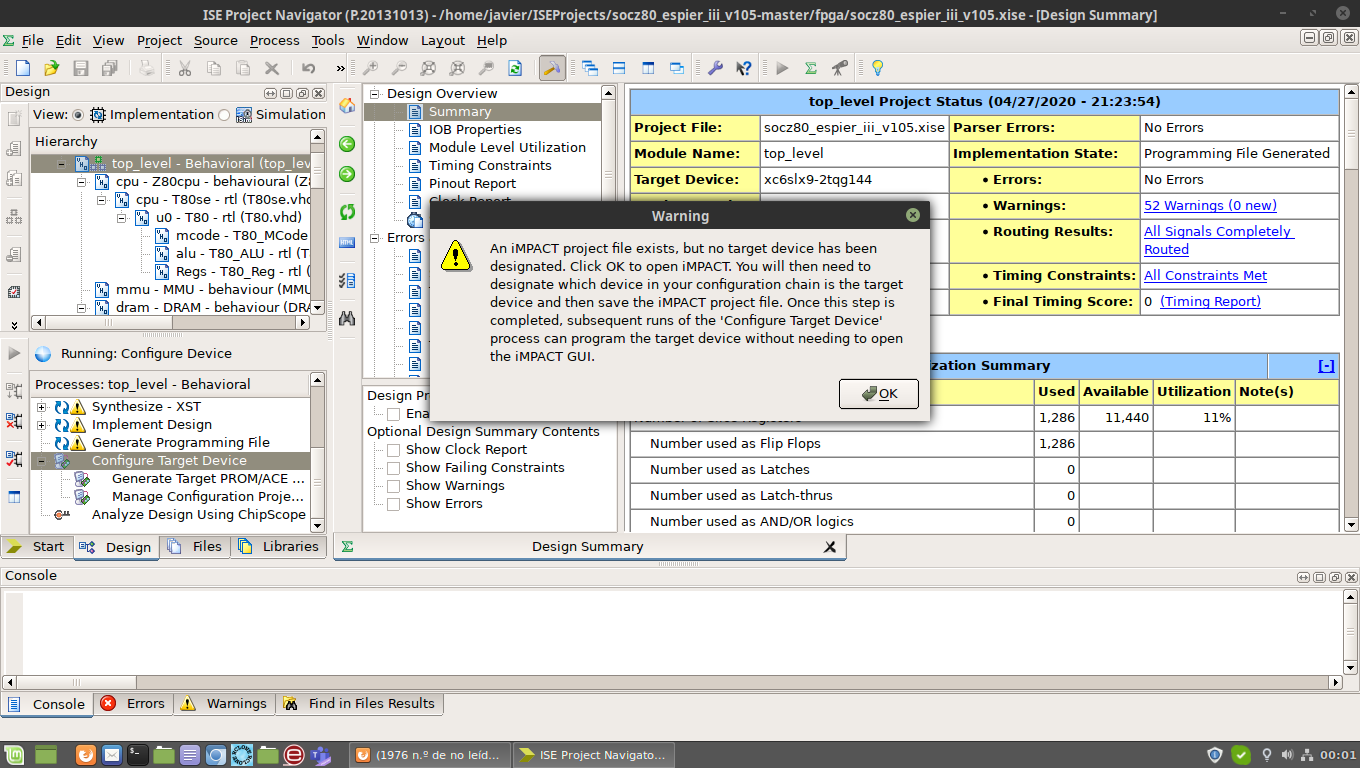Click OK in the Warning dialog
The image size is (1360, 768).
click(879, 394)
